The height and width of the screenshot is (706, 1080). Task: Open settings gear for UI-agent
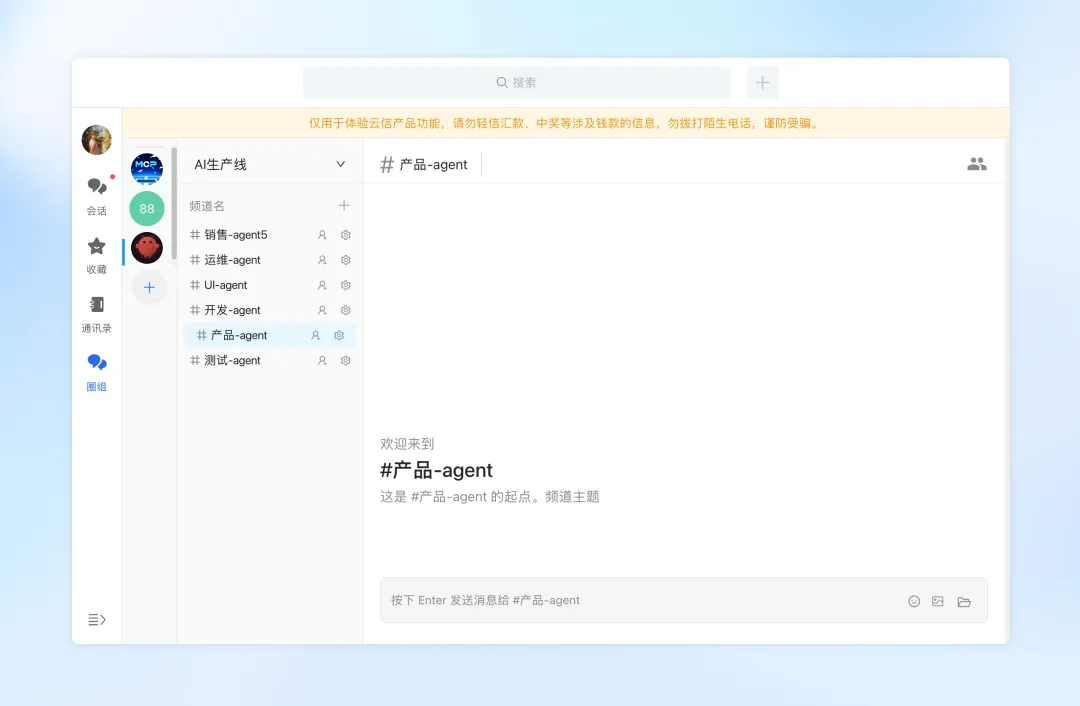click(346, 285)
